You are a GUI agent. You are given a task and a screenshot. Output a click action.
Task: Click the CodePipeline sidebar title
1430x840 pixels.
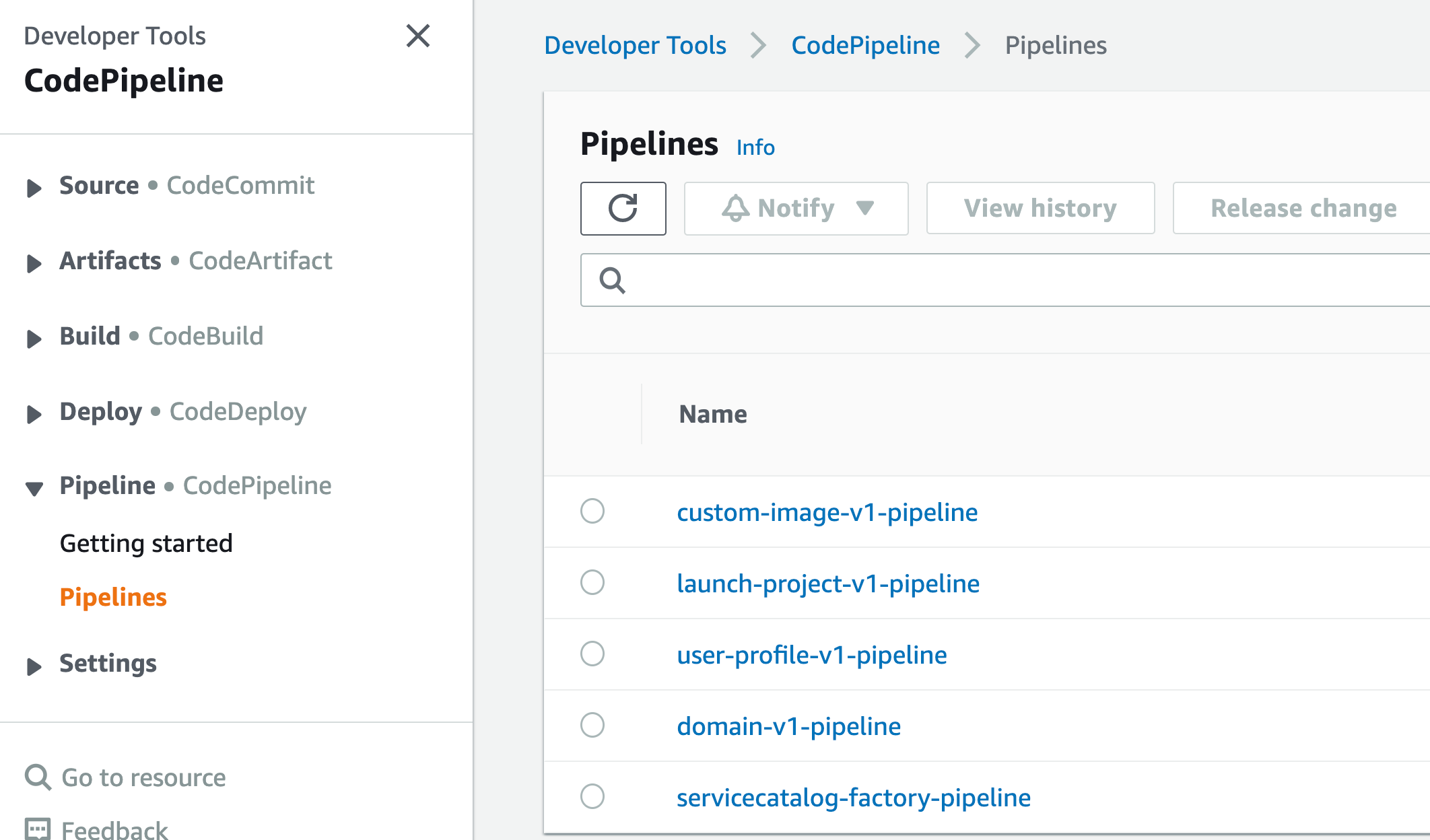coord(124,81)
